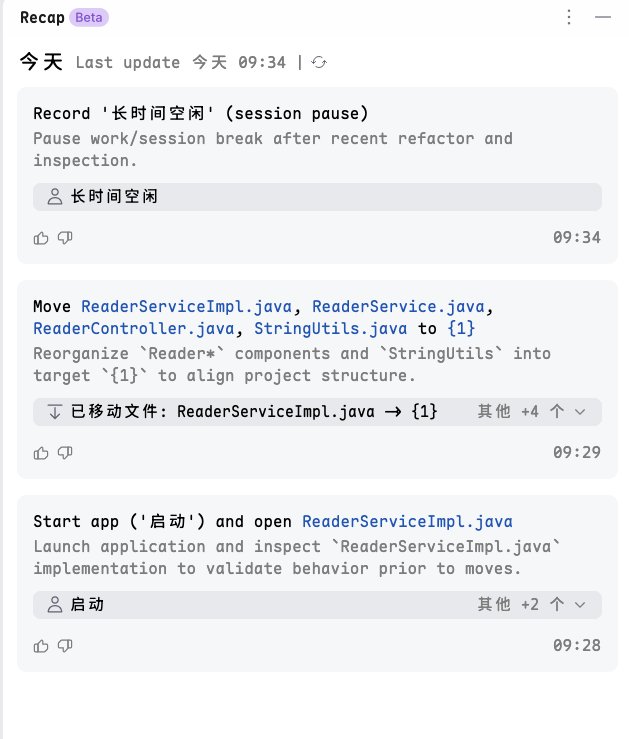629x739 pixels.
Task: Open ReaderServiceImpl.java link in Start app entry
Action: click(407, 521)
